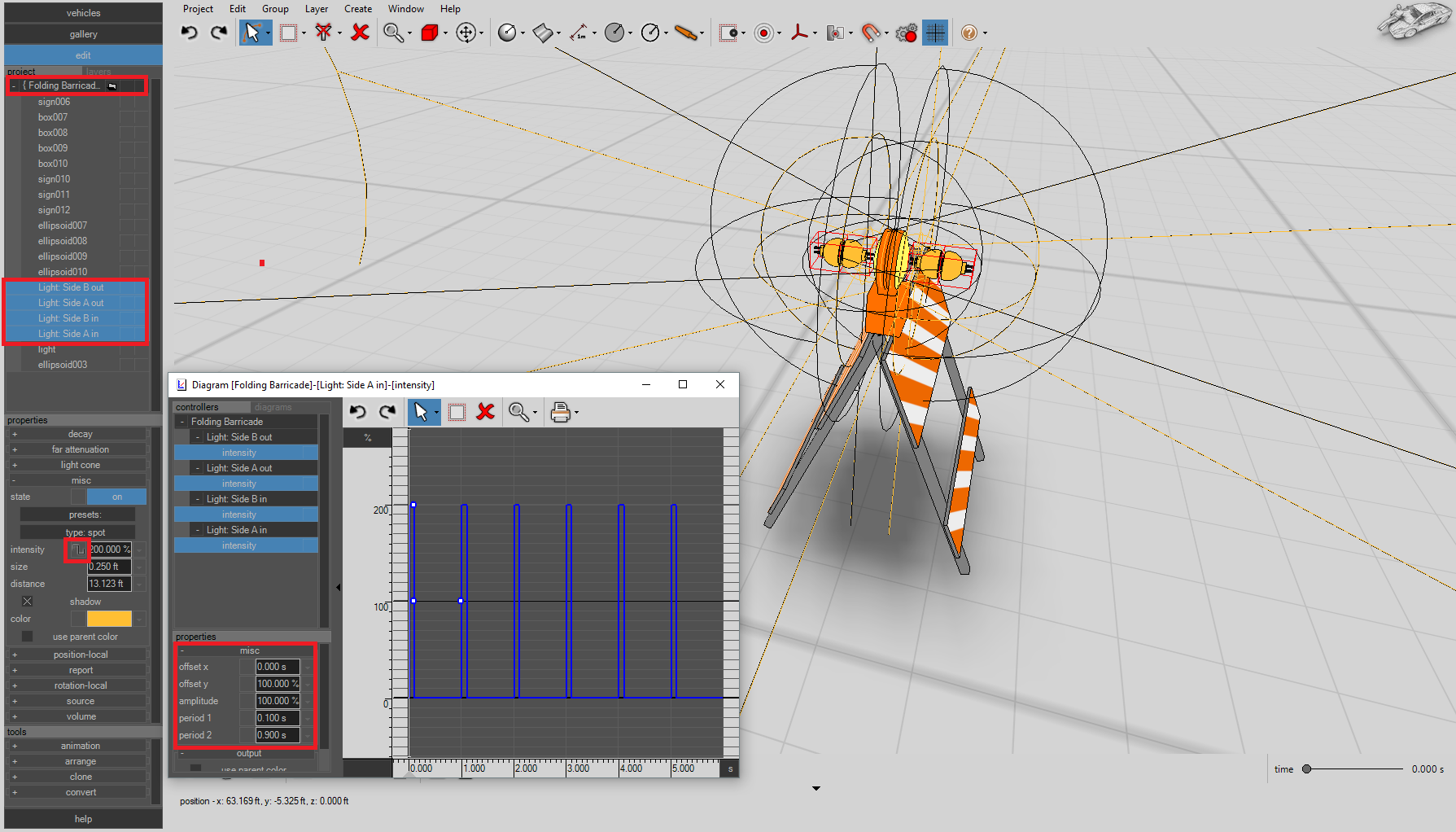1456x832 pixels.
Task: Click the ruler 1m measurement tool
Action: coord(578,33)
